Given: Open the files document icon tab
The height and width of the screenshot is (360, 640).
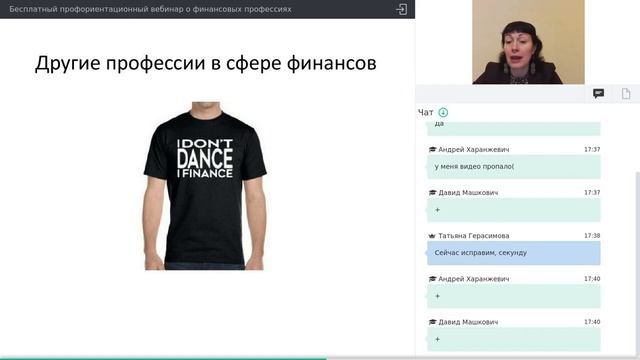Looking at the screenshot, I should point(626,94).
